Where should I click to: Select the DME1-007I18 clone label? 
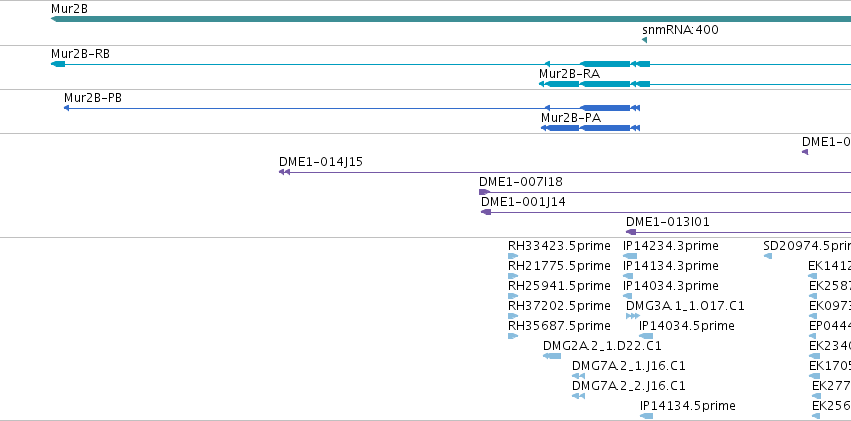coord(520,182)
